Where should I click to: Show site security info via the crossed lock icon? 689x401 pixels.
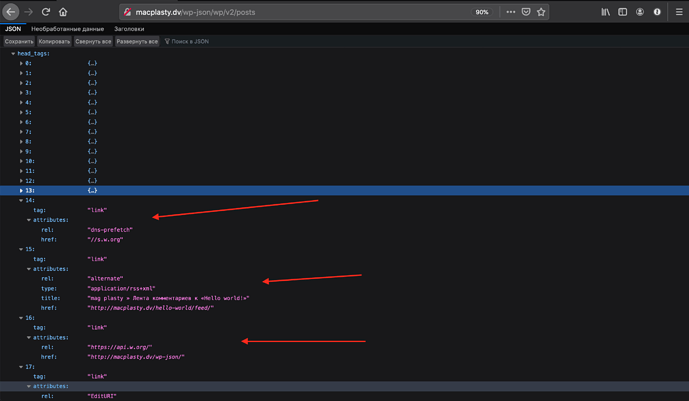pyautogui.click(x=127, y=12)
